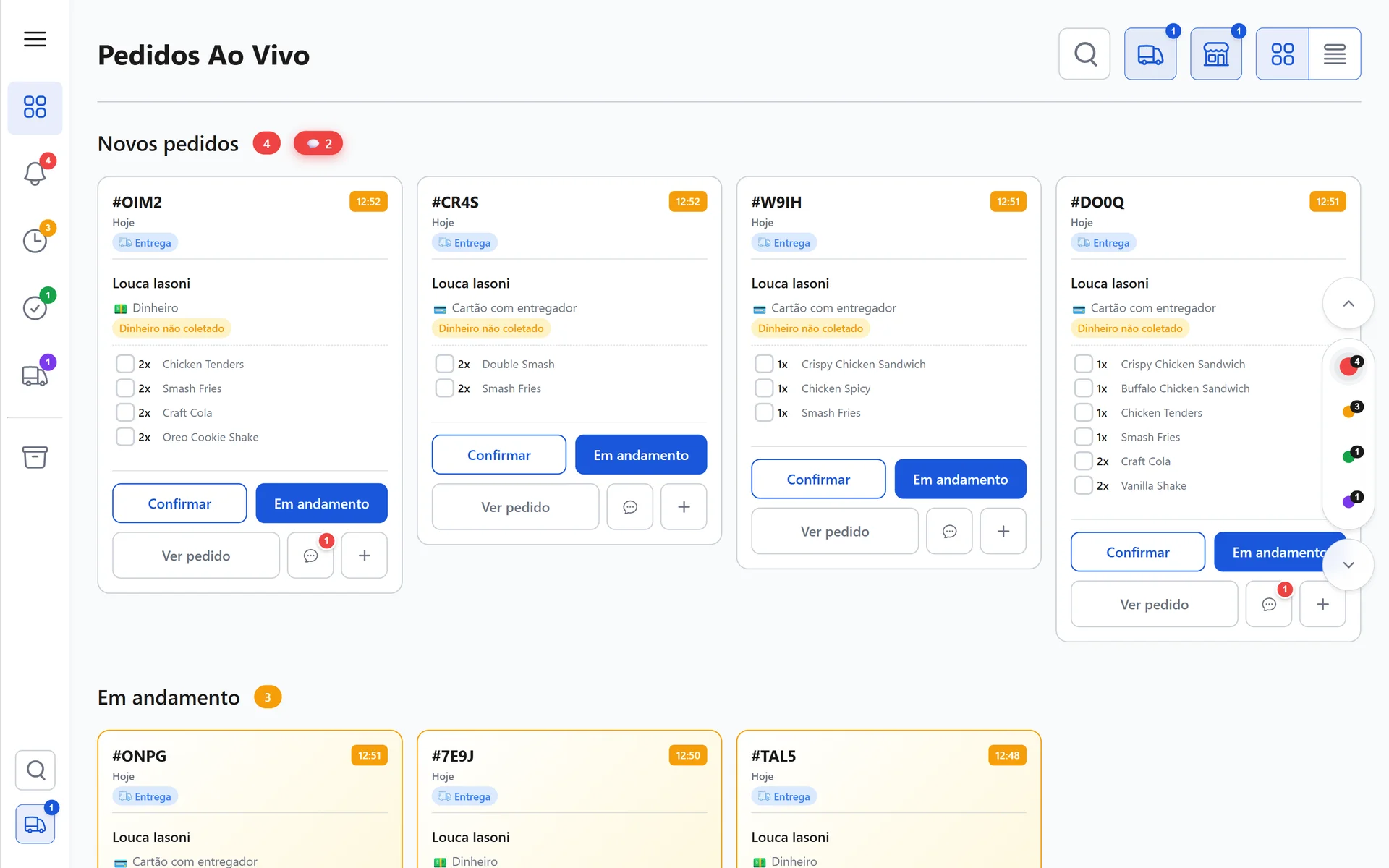Jump to purple section dot with 1
1389x868 pixels.
pos(1350,501)
